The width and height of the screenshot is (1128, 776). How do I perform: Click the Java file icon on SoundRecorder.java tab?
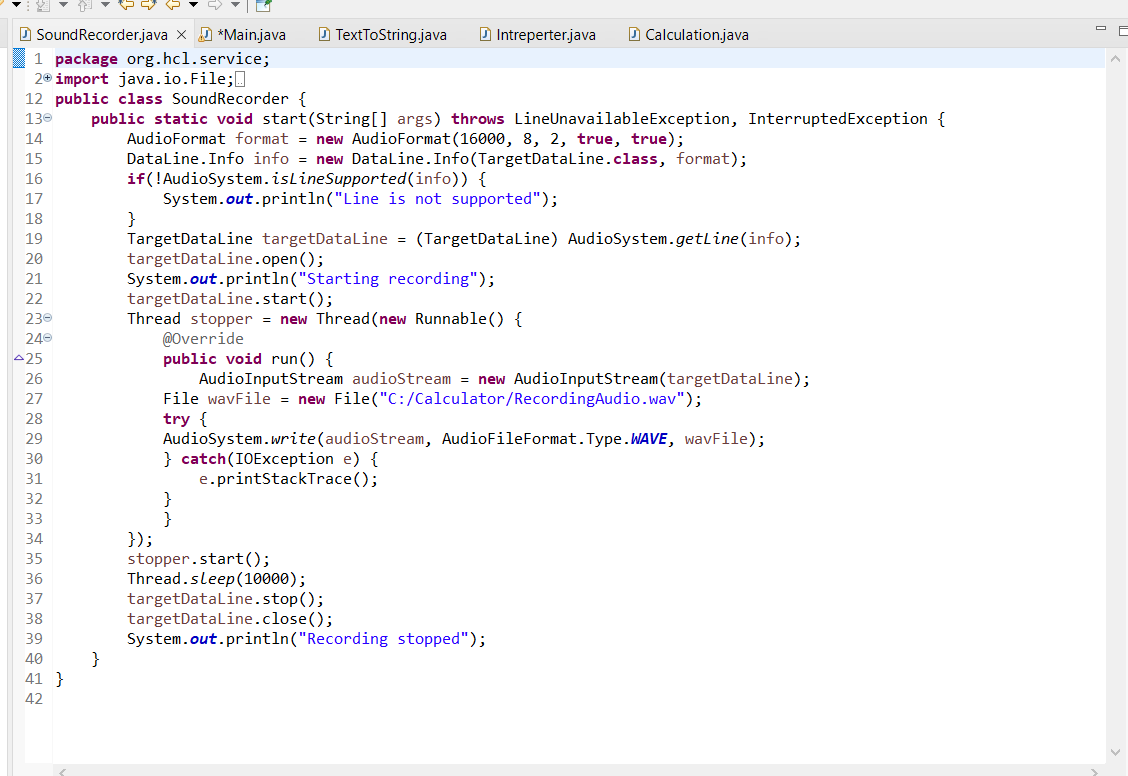[25, 34]
